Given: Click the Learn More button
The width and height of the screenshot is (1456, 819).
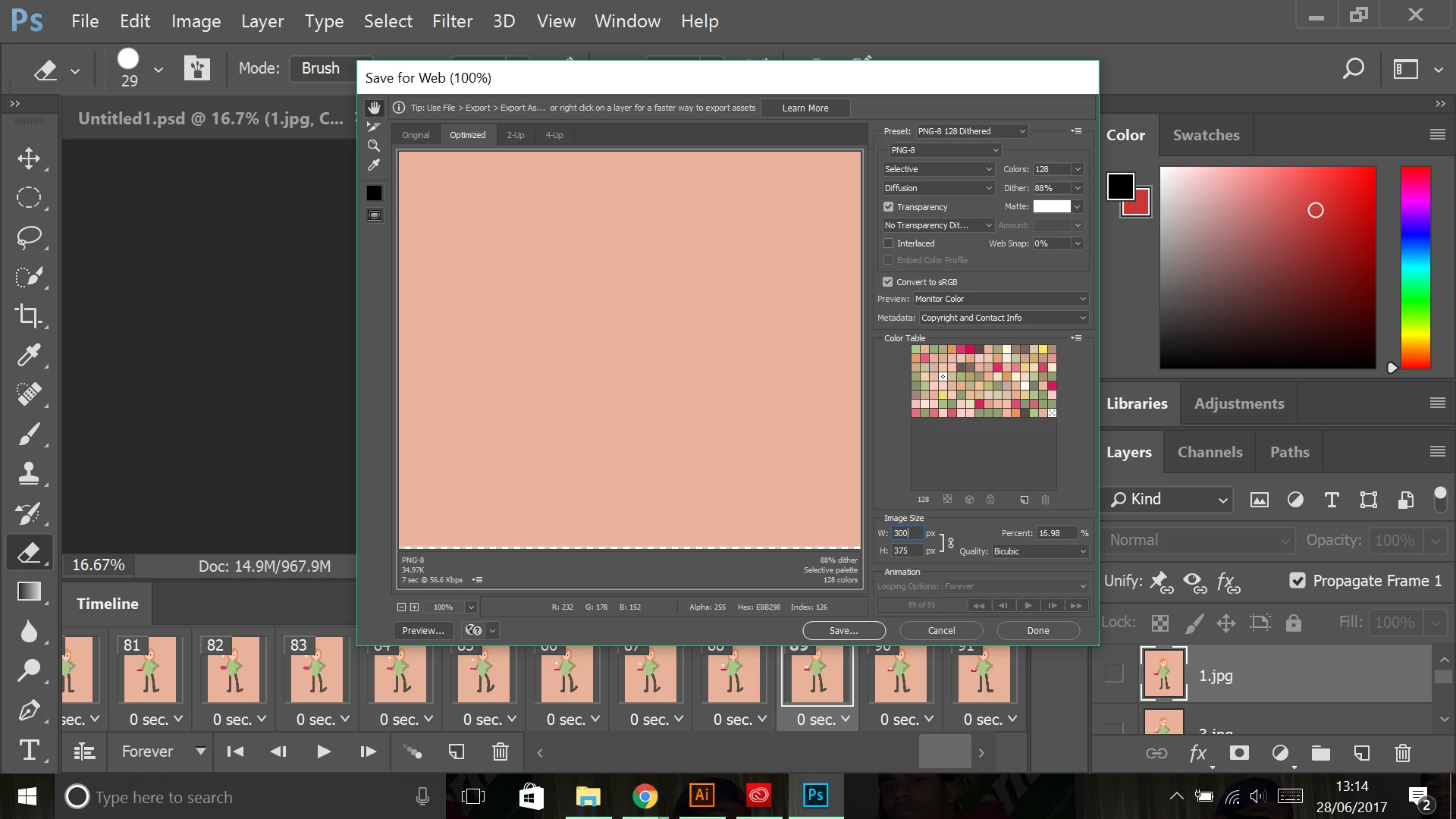Looking at the screenshot, I should (x=805, y=108).
